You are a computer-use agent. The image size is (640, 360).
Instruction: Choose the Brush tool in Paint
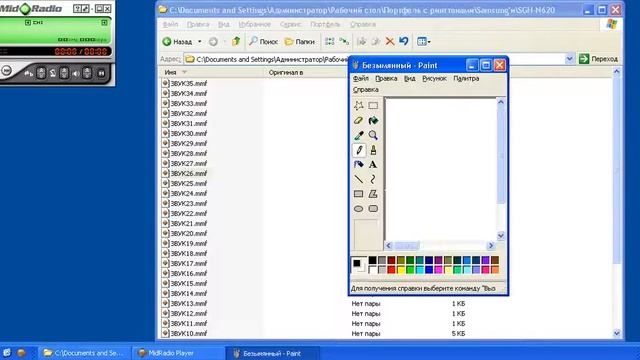click(373, 150)
